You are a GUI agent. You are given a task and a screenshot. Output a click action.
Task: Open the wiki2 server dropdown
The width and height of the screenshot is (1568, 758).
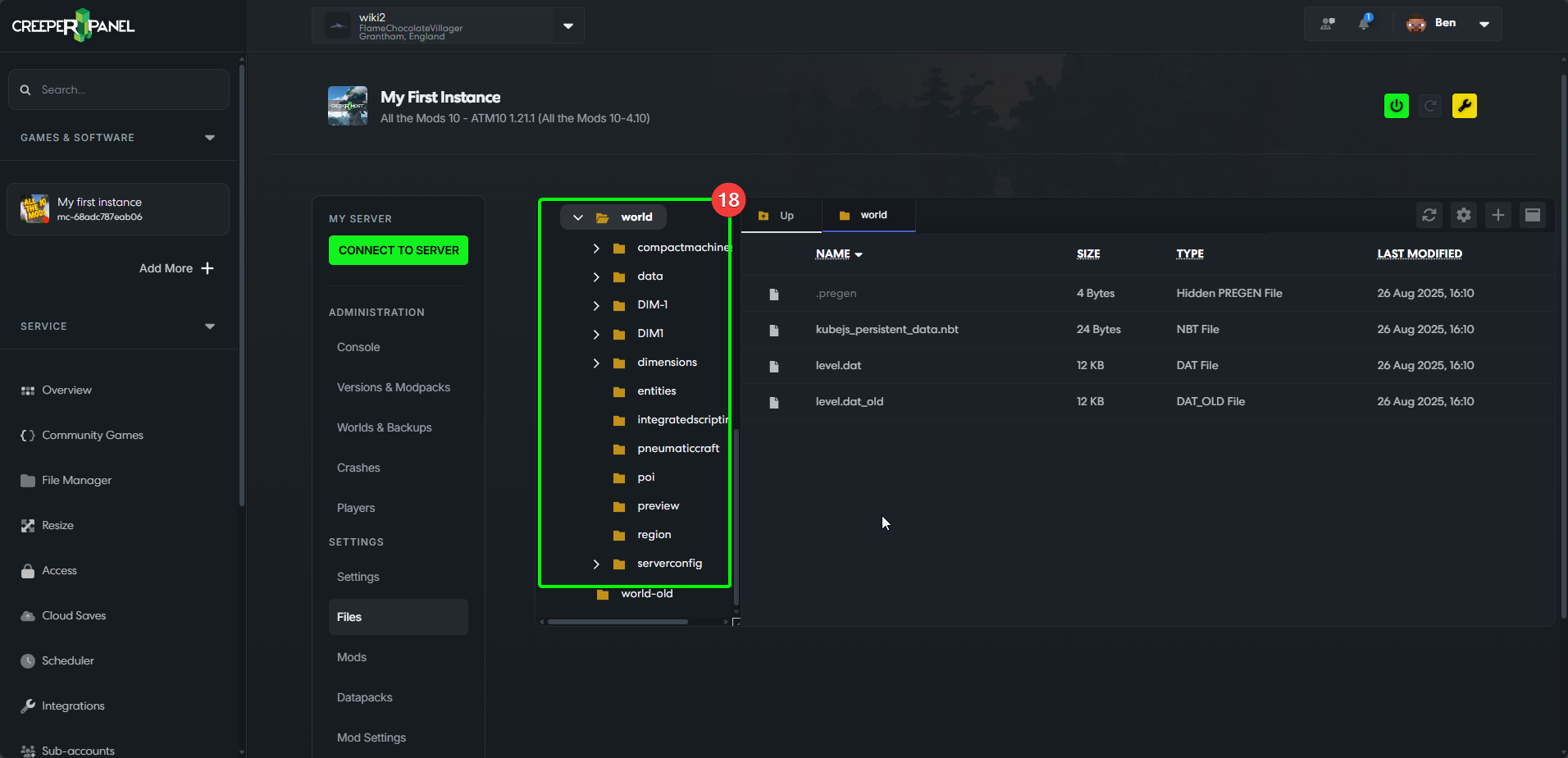point(567,26)
